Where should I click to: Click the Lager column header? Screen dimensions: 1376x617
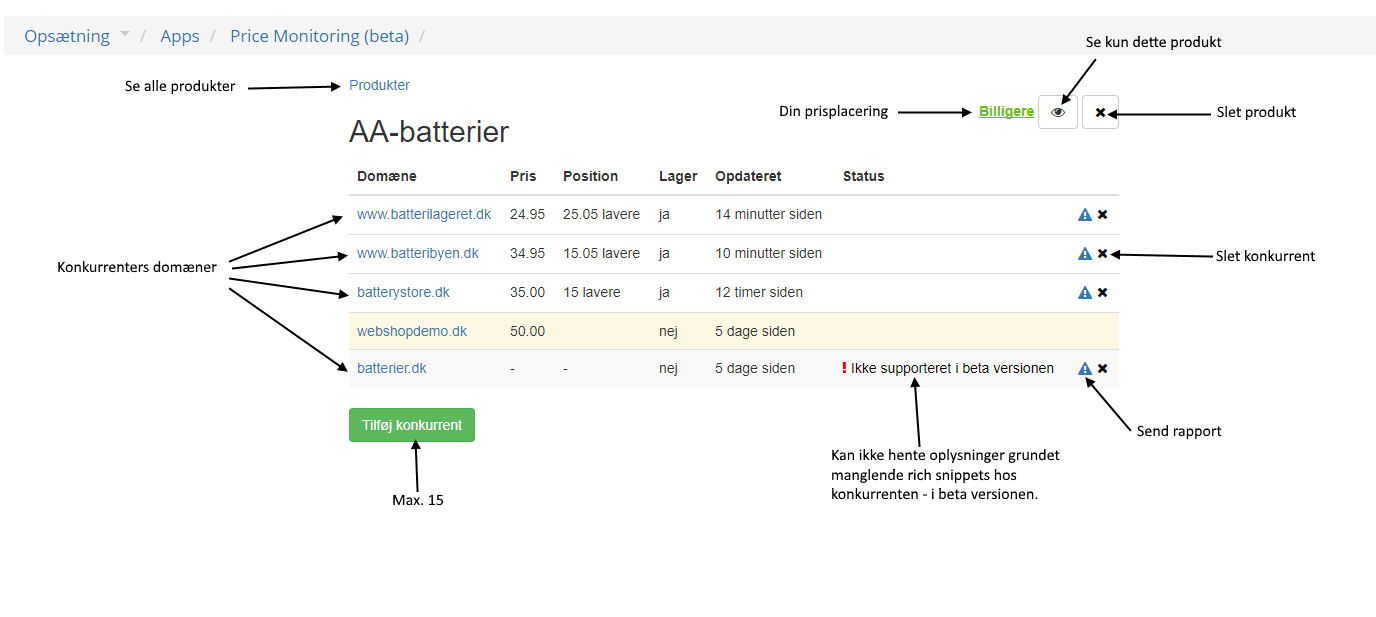coord(678,176)
